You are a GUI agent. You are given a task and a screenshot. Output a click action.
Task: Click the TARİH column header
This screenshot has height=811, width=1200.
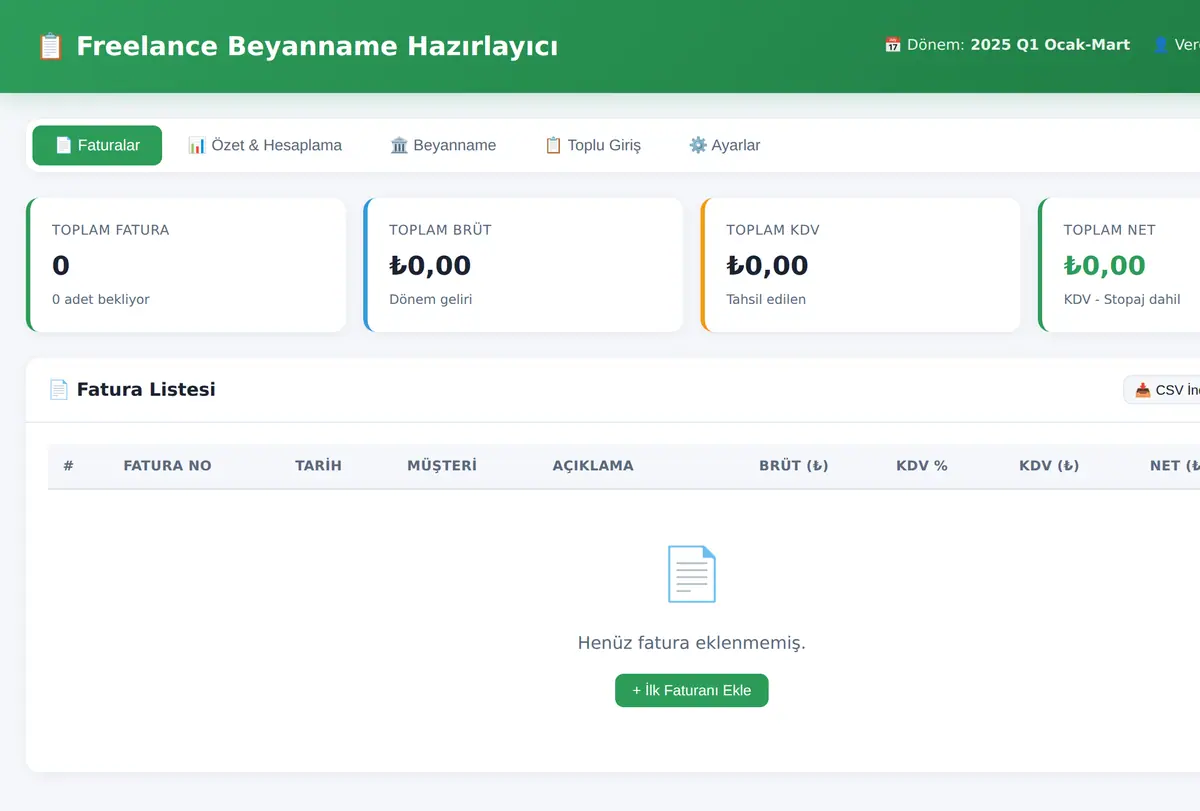coord(318,465)
